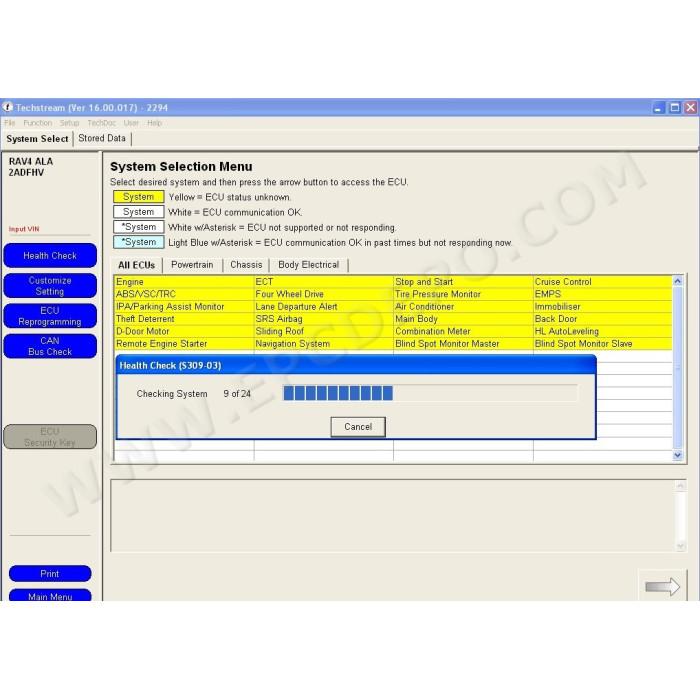This screenshot has width=700, height=700.
Task: Close the Techstream window
Action: point(691,108)
